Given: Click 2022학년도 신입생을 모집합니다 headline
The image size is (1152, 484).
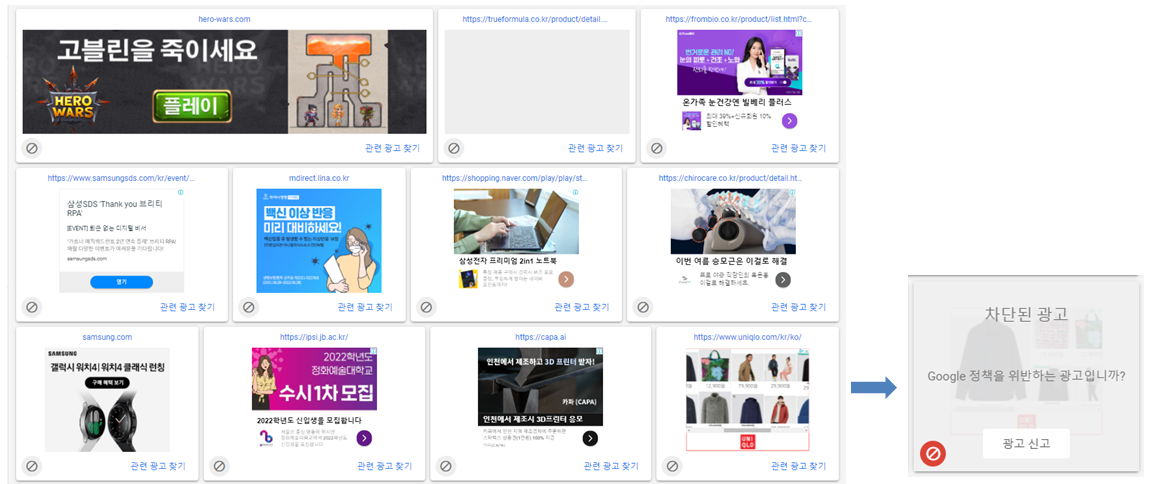Looking at the screenshot, I should 309,421.
